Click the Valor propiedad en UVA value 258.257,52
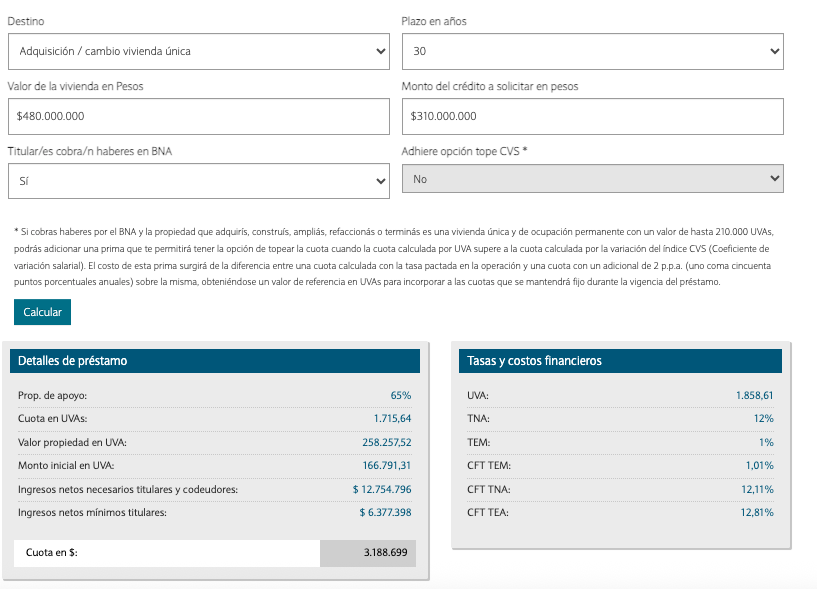The height and width of the screenshot is (589, 817). [387, 443]
